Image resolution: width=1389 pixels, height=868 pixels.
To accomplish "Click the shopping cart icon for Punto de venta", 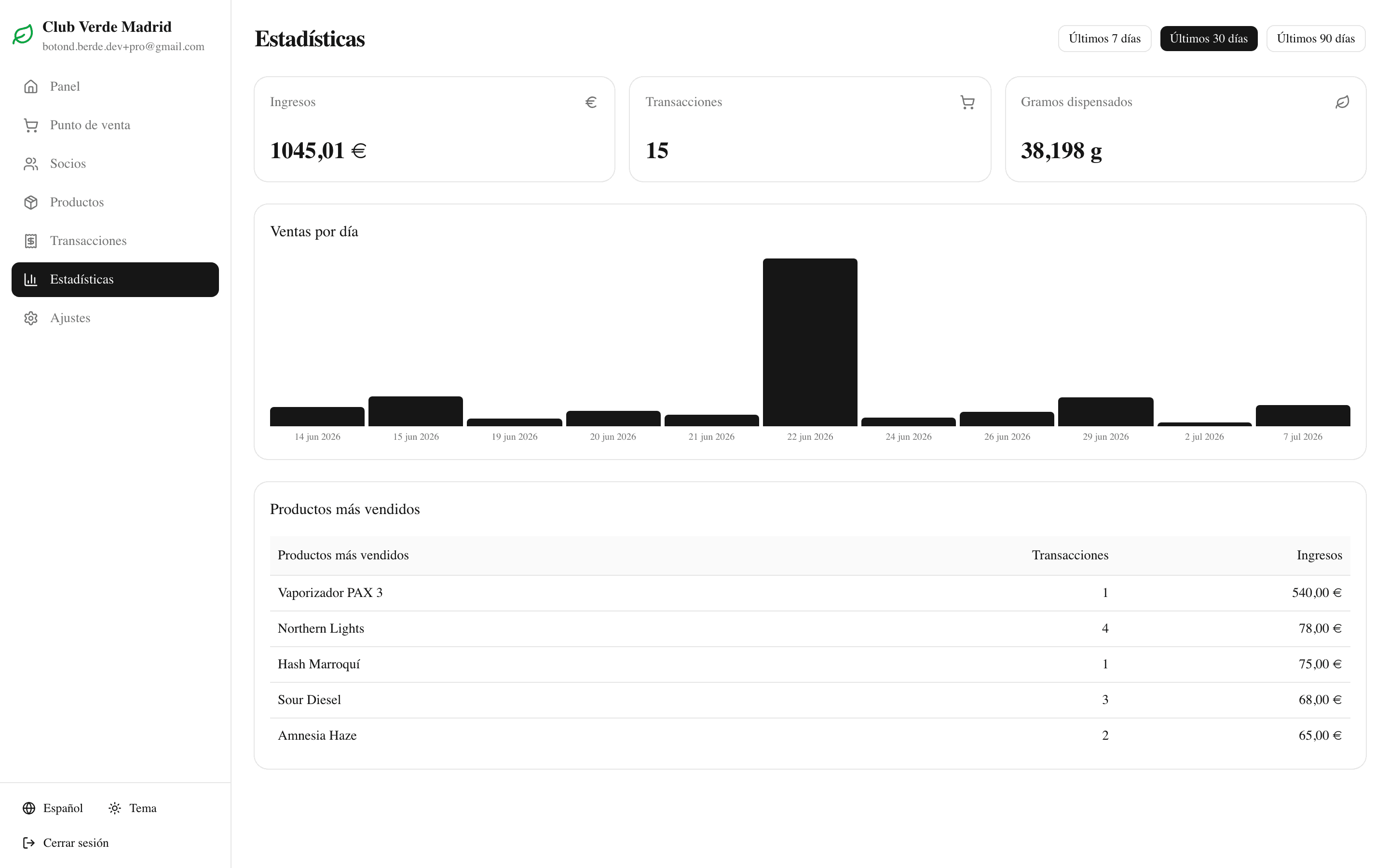I will 31,125.
